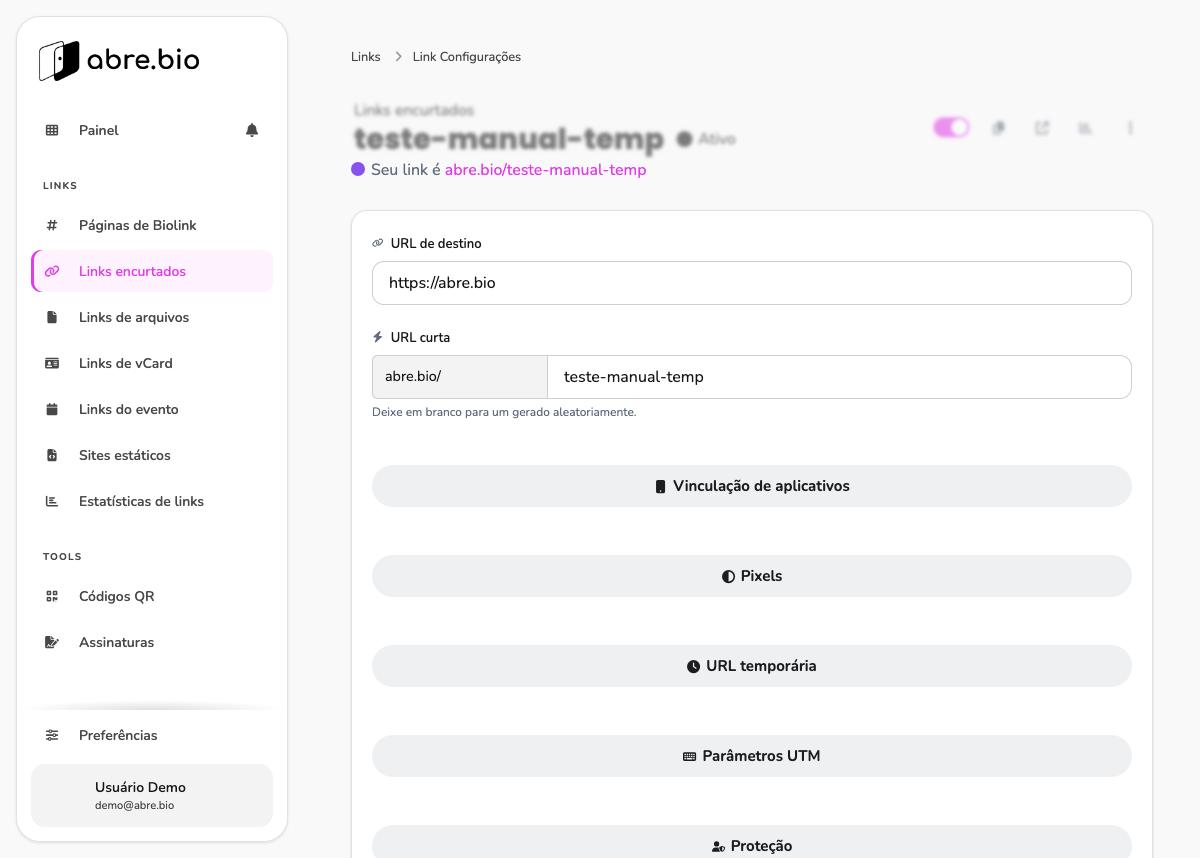Open the Painel menu item
This screenshot has width=1200, height=858.
pos(152,130)
